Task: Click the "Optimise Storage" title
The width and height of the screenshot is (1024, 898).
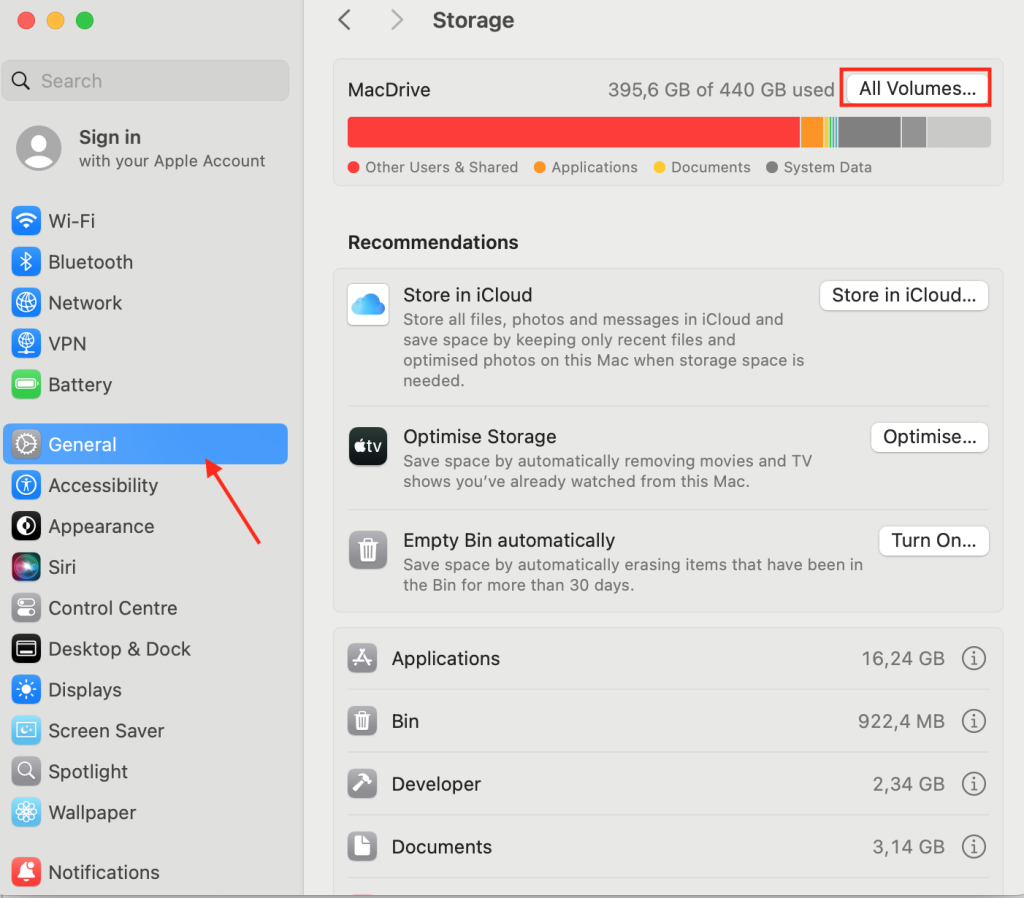Action: (x=479, y=437)
